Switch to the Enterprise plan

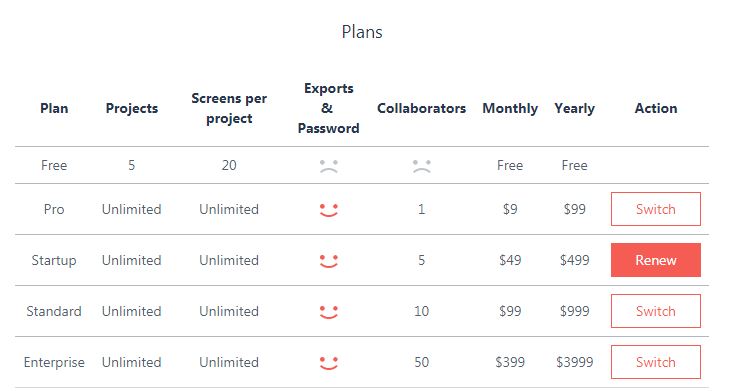coord(656,362)
